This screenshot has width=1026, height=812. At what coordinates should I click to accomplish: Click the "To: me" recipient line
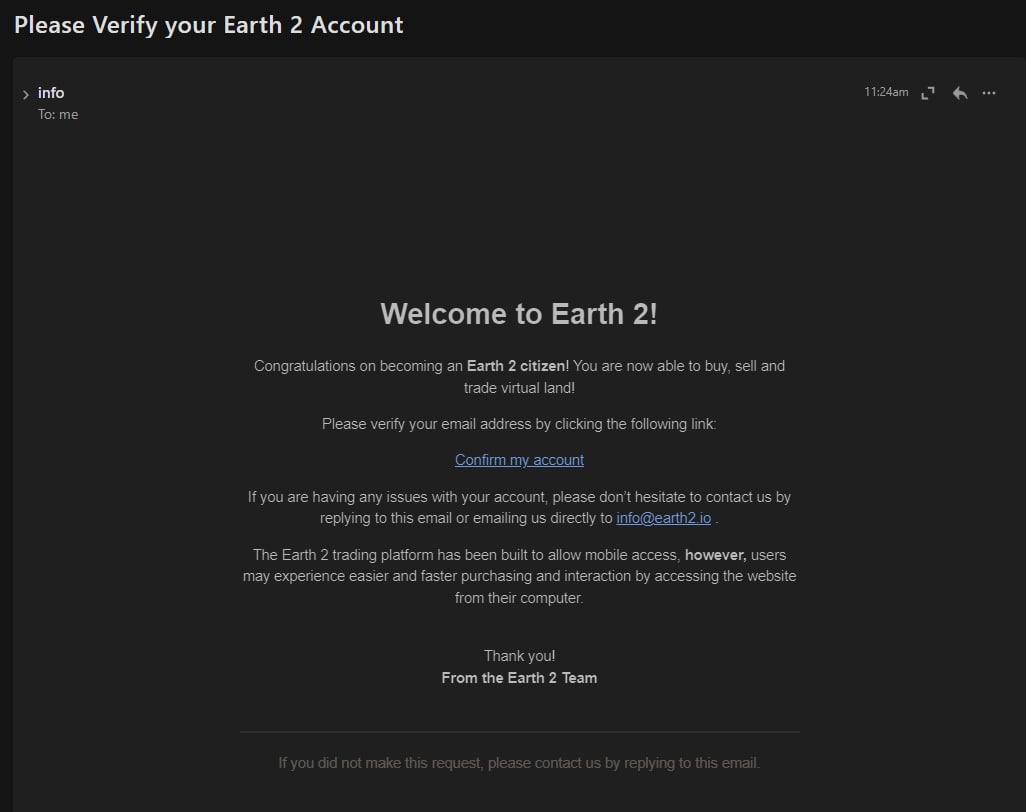point(58,114)
